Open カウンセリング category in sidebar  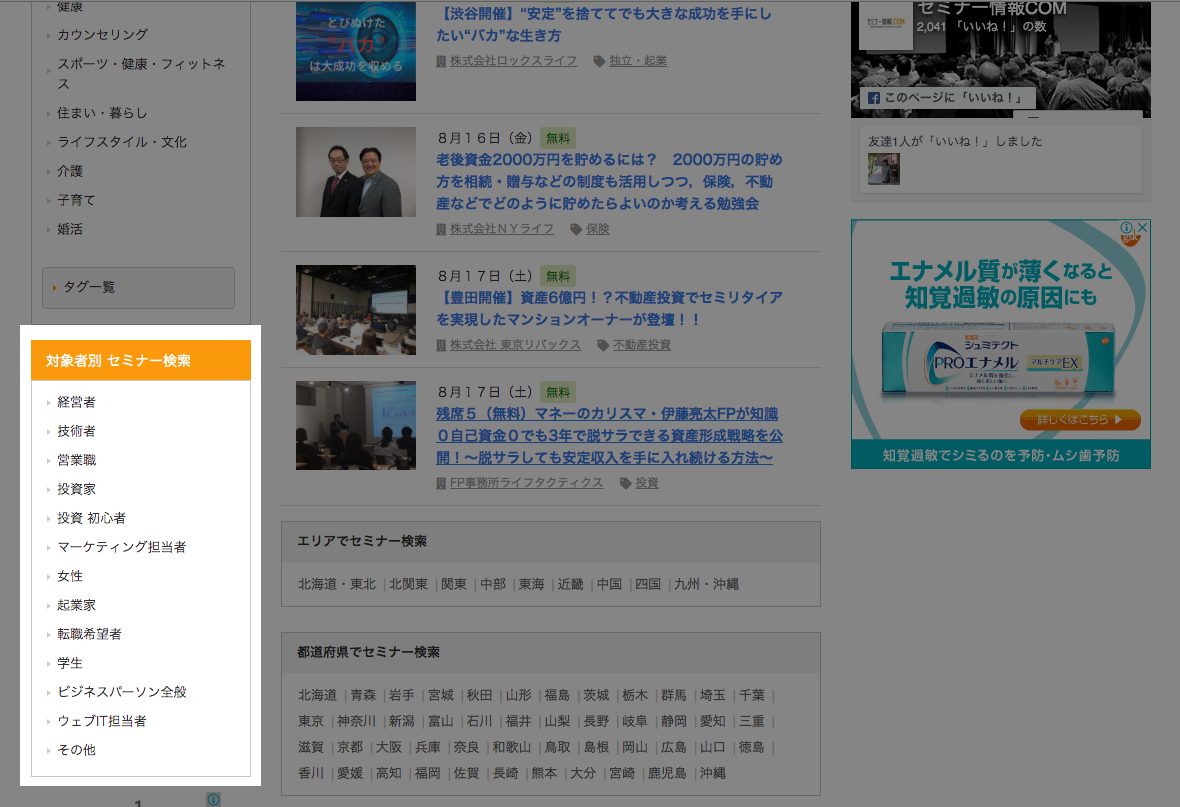click(102, 35)
